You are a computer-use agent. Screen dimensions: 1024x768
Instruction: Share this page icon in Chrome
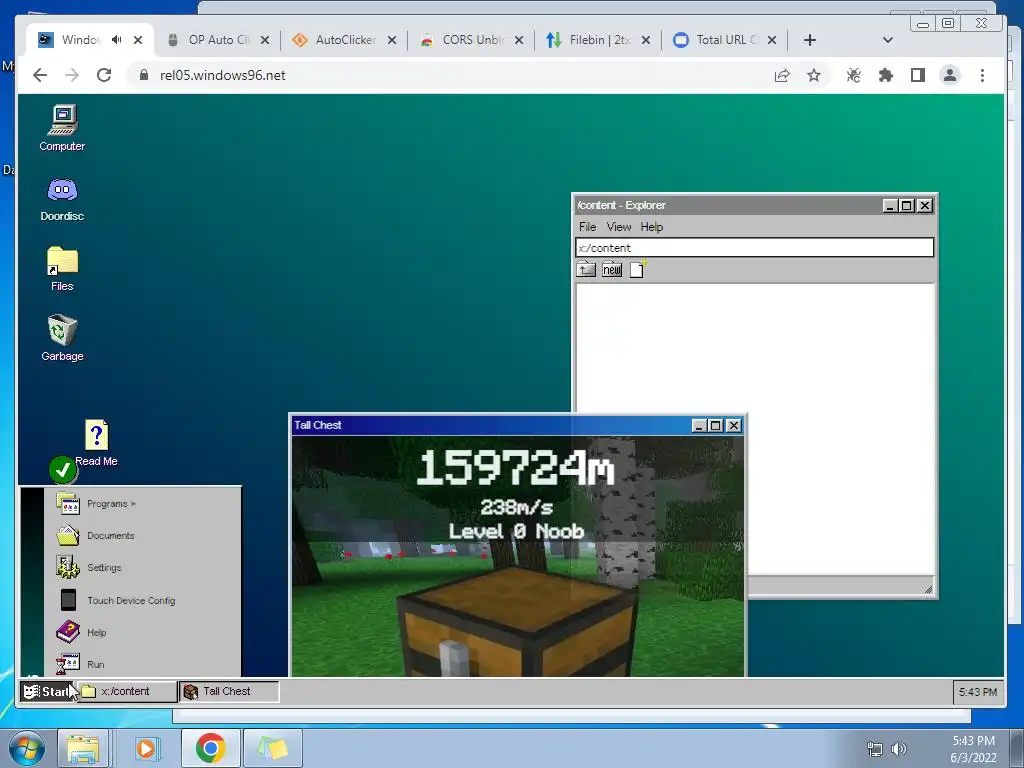tap(782, 76)
